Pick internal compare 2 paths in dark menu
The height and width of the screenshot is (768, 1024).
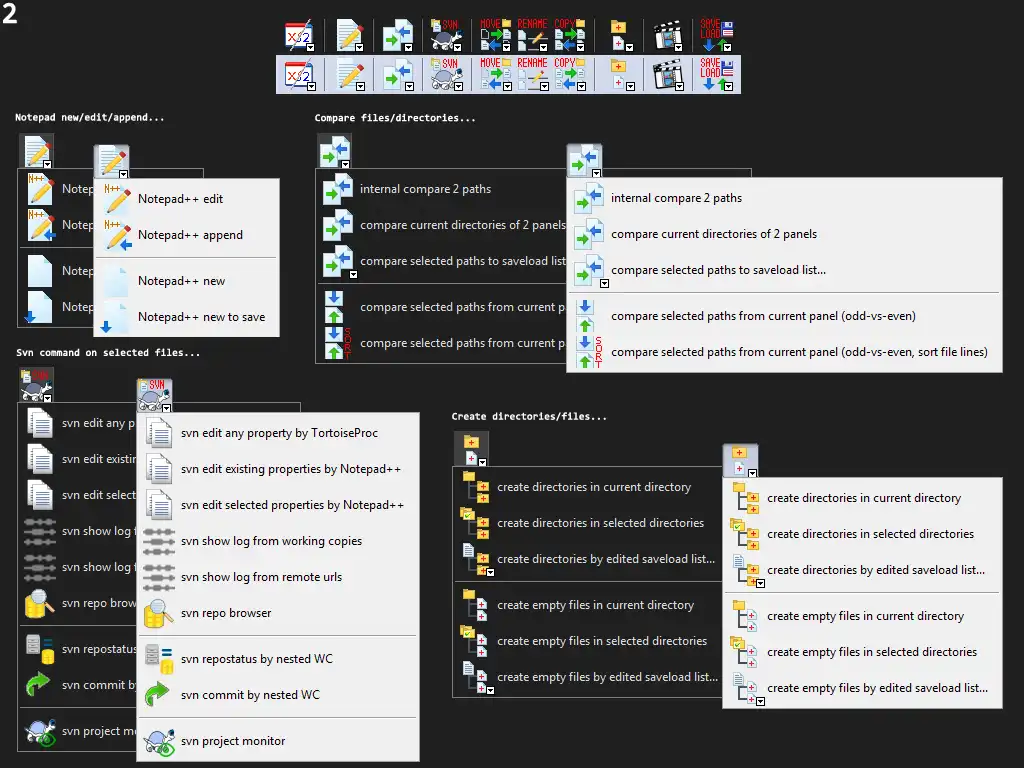pos(441,189)
